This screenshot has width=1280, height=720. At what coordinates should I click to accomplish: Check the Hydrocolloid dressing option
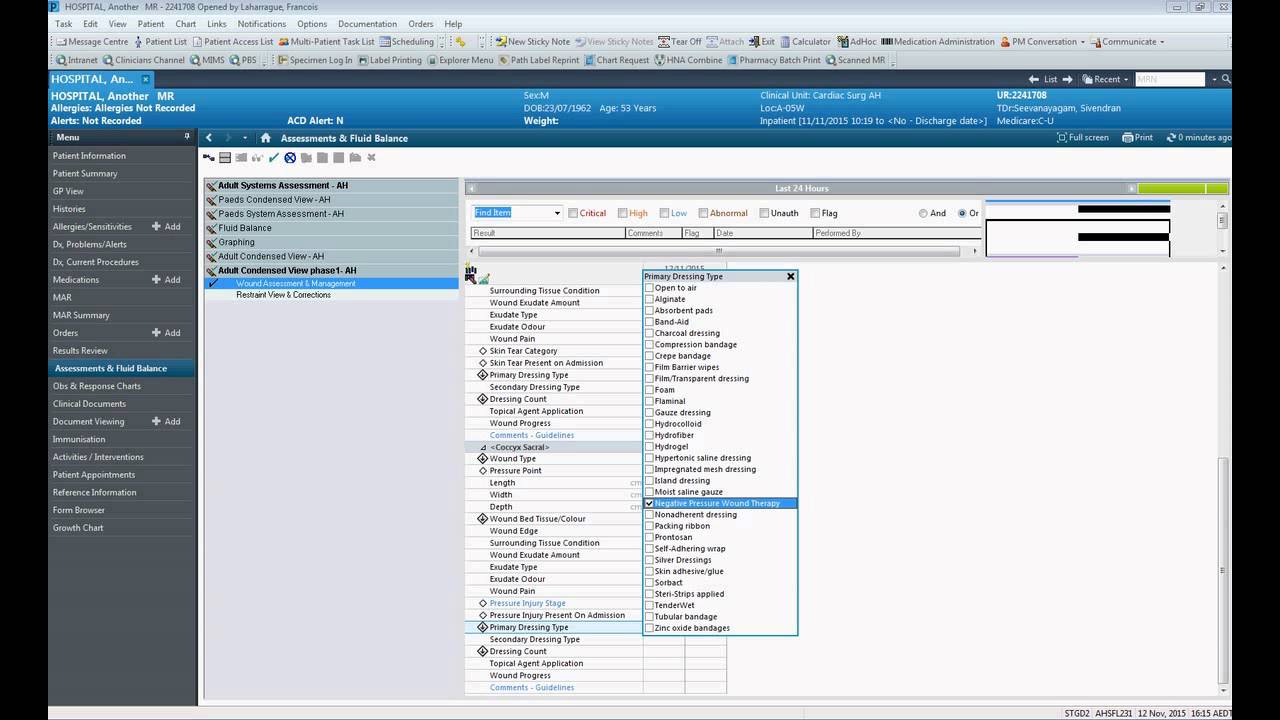coord(649,424)
